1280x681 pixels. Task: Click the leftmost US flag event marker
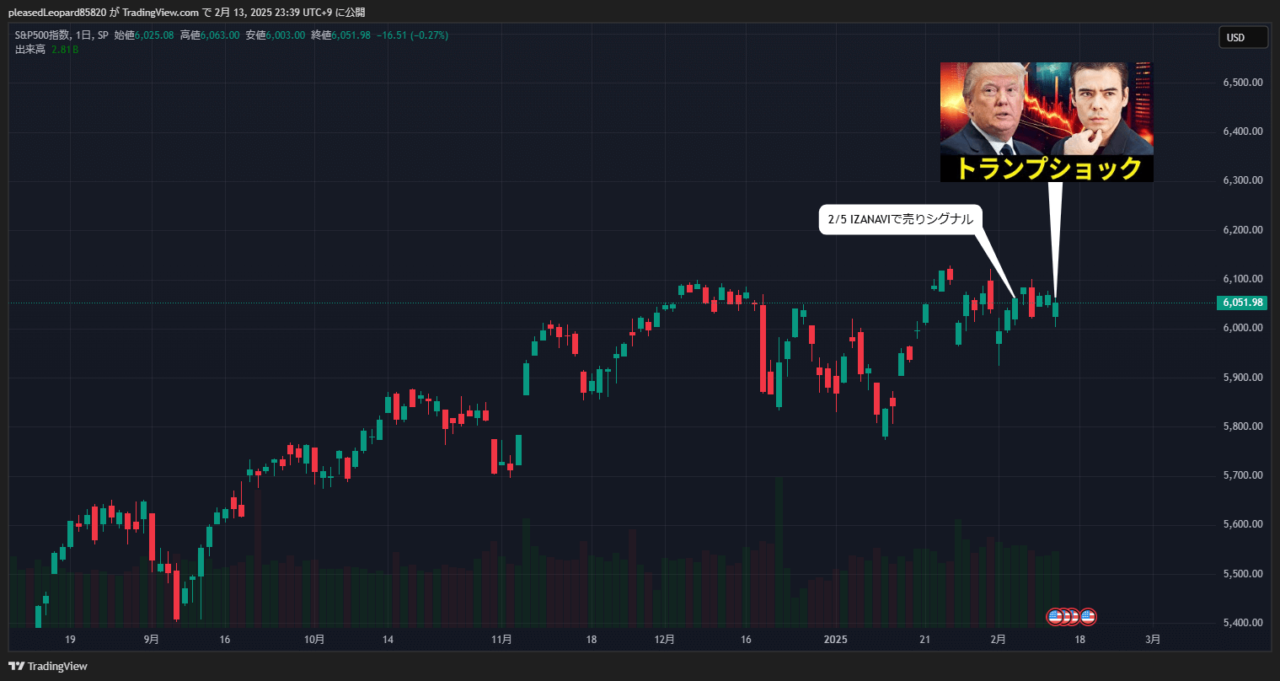[x=1054, y=616]
